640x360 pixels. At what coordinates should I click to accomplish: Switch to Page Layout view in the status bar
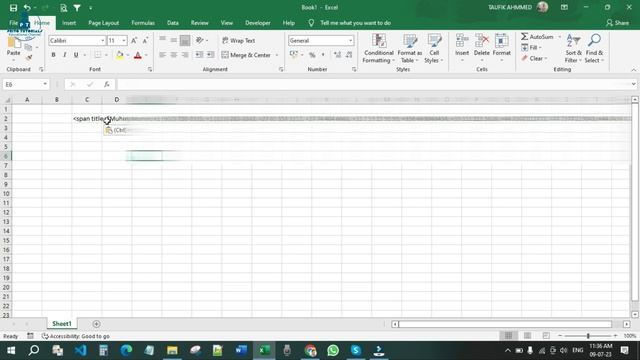tap(527, 336)
